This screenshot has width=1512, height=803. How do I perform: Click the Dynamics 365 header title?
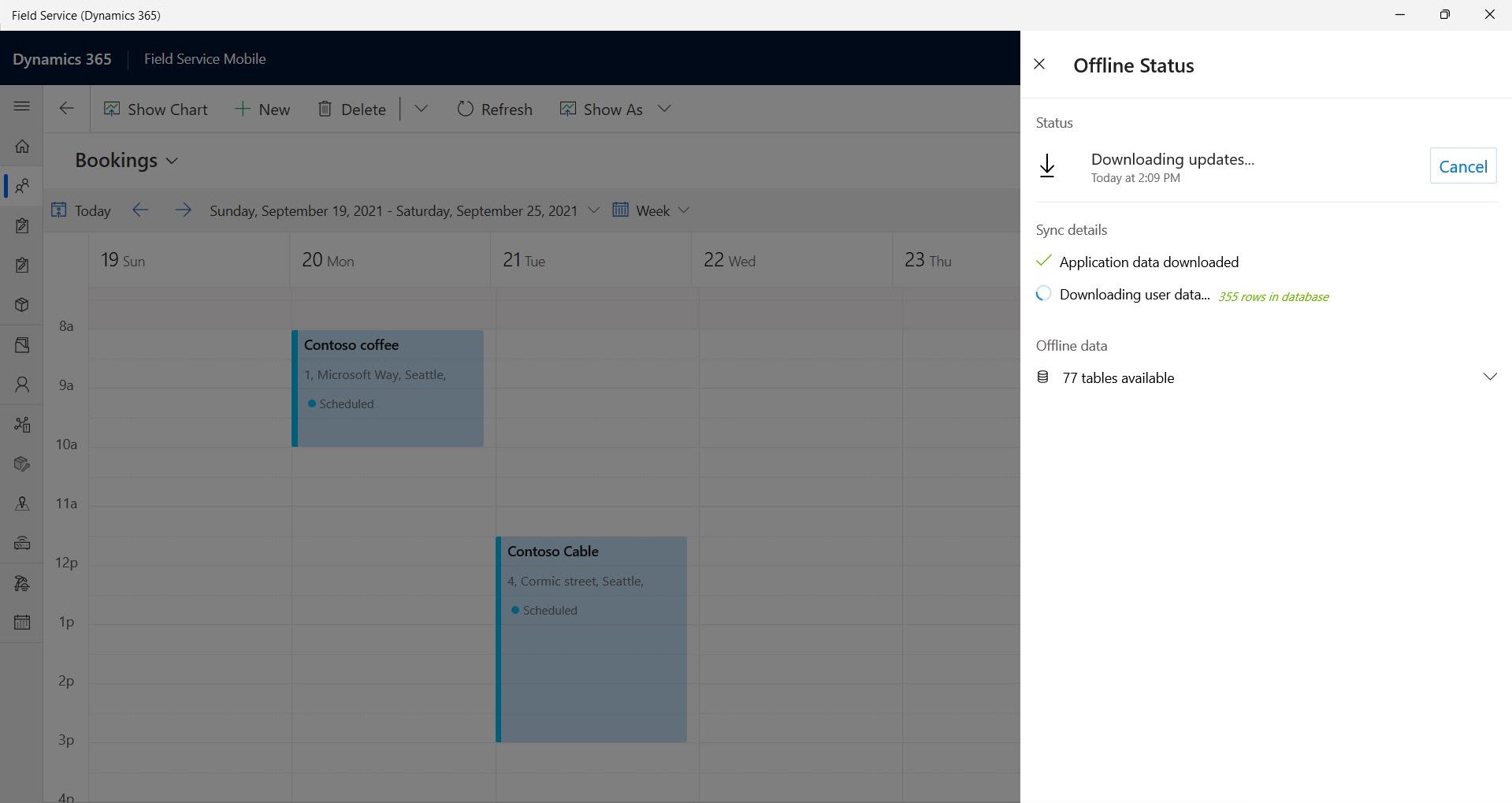click(62, 59)
